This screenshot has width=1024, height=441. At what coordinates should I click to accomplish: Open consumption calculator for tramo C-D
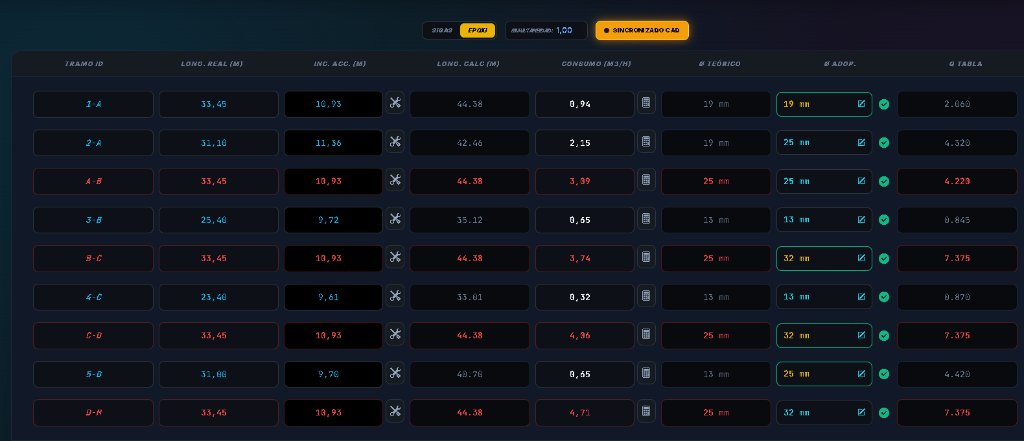click(x=646, y=334)
